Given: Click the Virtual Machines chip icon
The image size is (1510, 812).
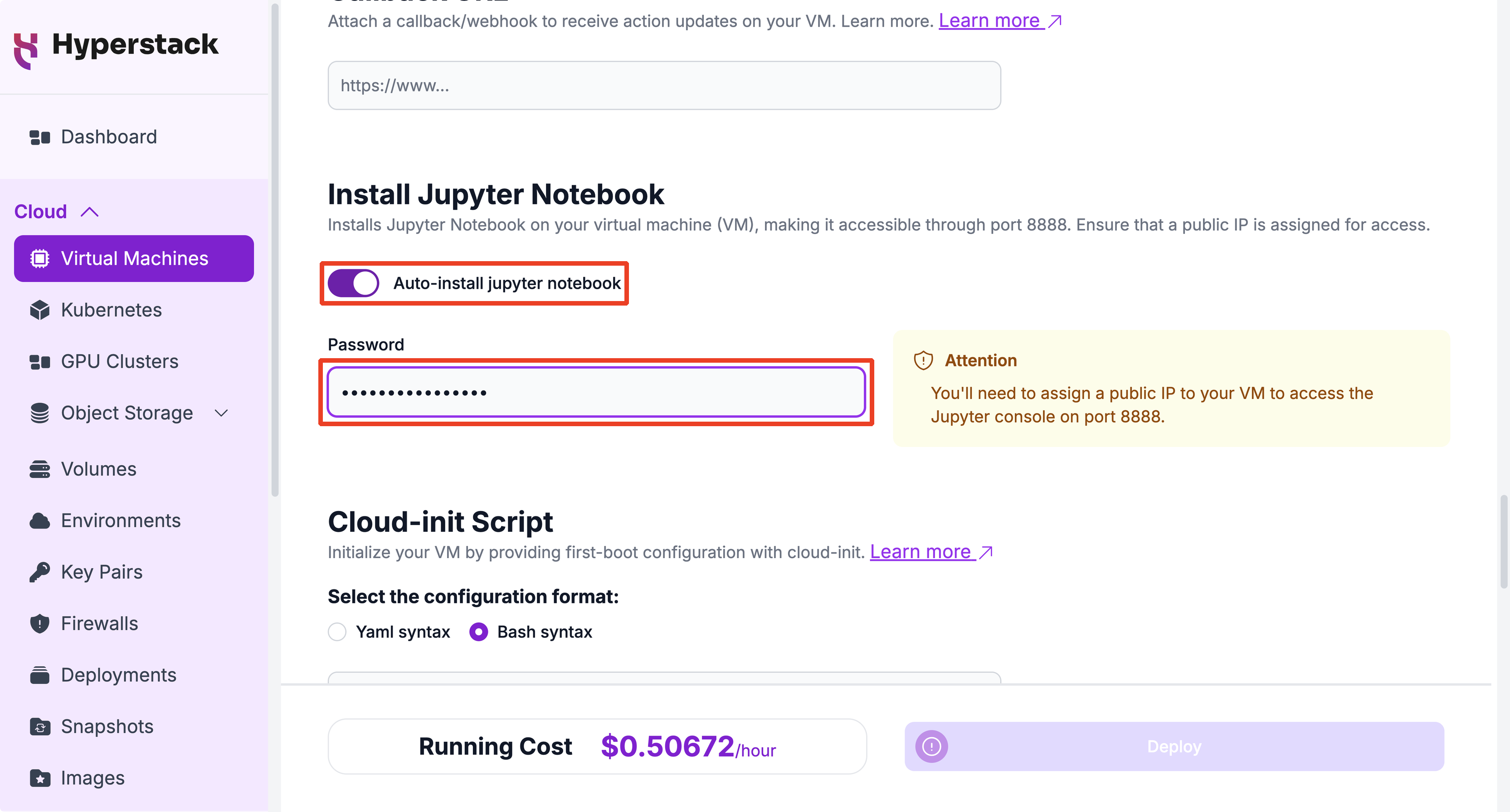Looking at the screenshot, I should click(x=39, y=258).
